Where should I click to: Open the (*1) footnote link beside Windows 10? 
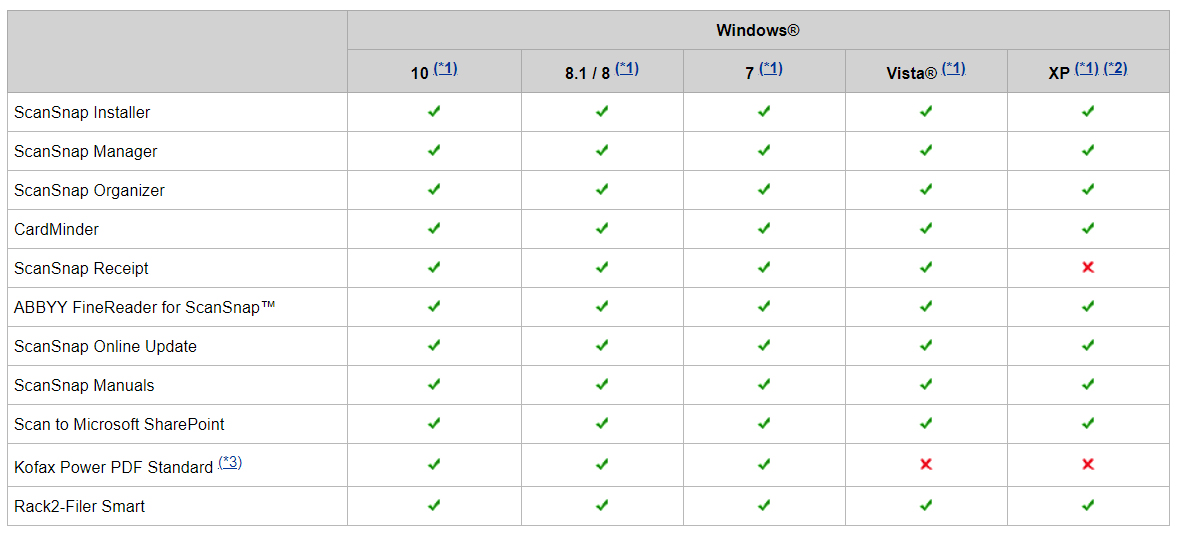click(445, 69)
